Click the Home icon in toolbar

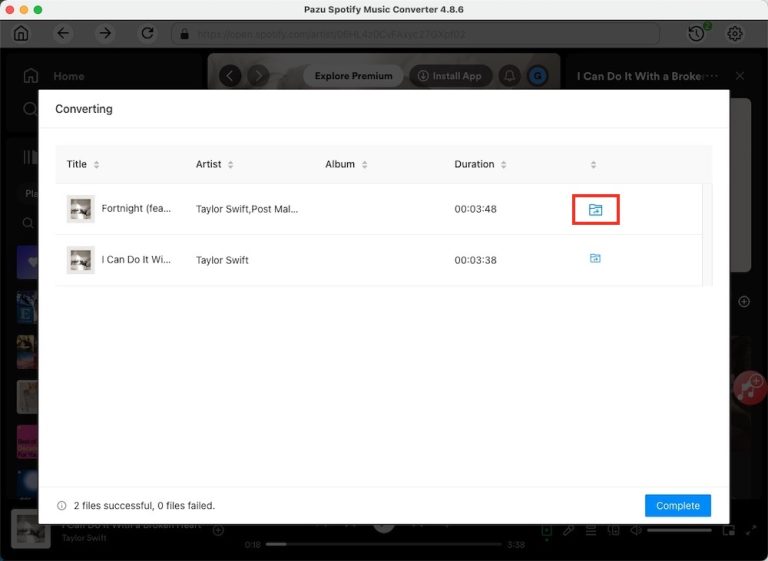tap(21, 33)
